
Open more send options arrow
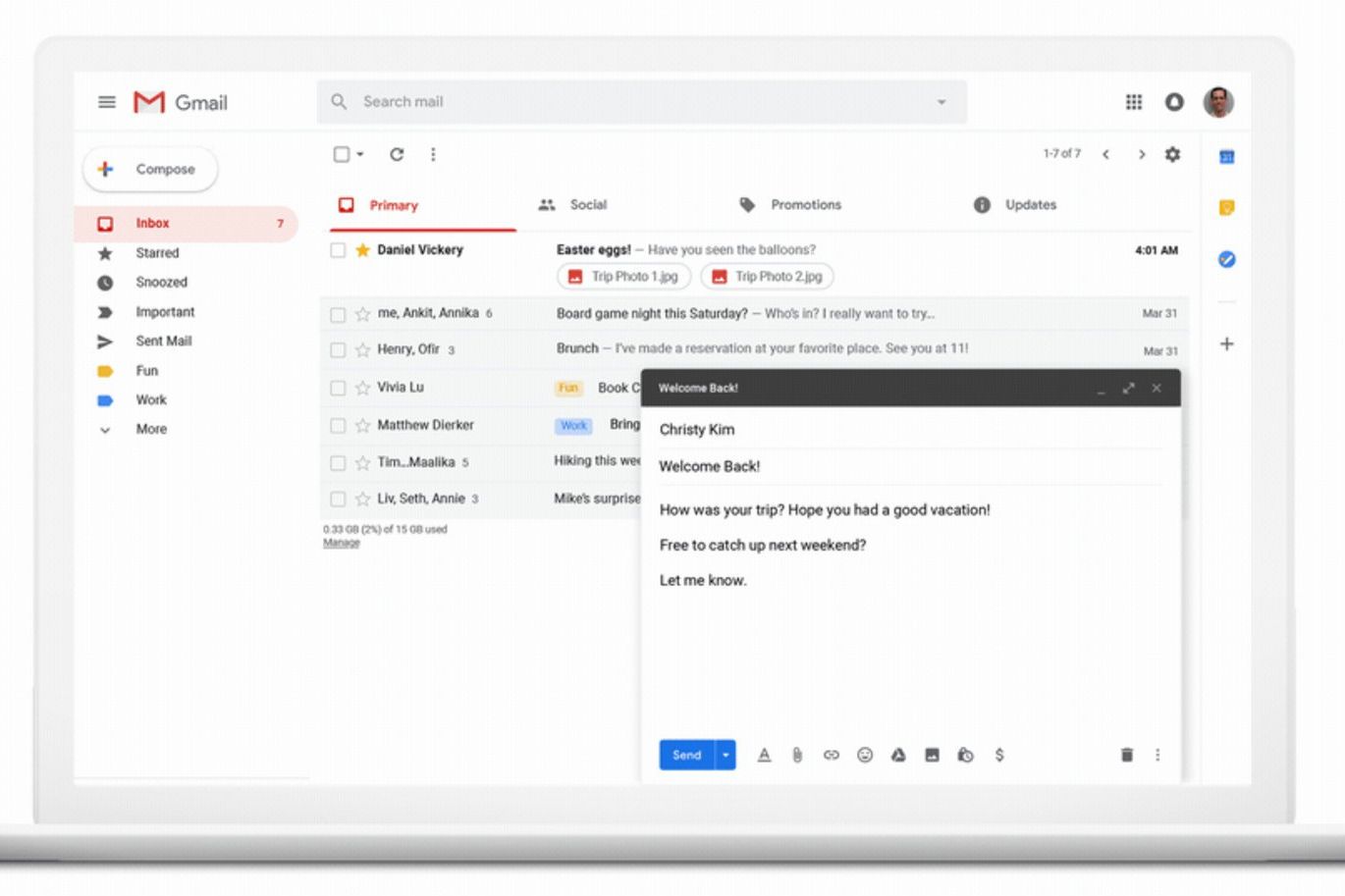(726, 755)
